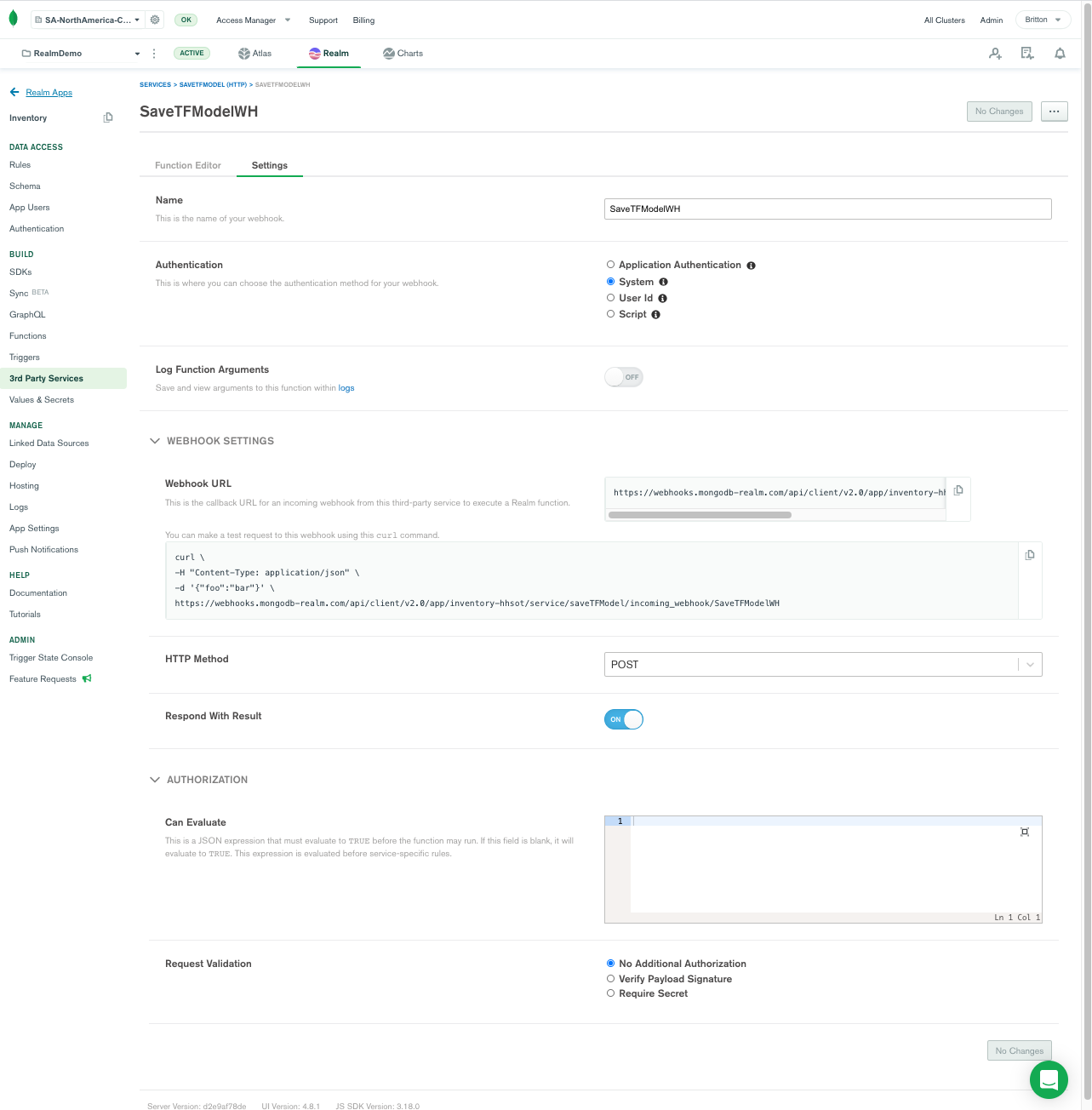Click SAVETFMODEL (HTTP) breadcrumb
1092x1110 pixels.
pyautogui.click(x=213, y=85)
